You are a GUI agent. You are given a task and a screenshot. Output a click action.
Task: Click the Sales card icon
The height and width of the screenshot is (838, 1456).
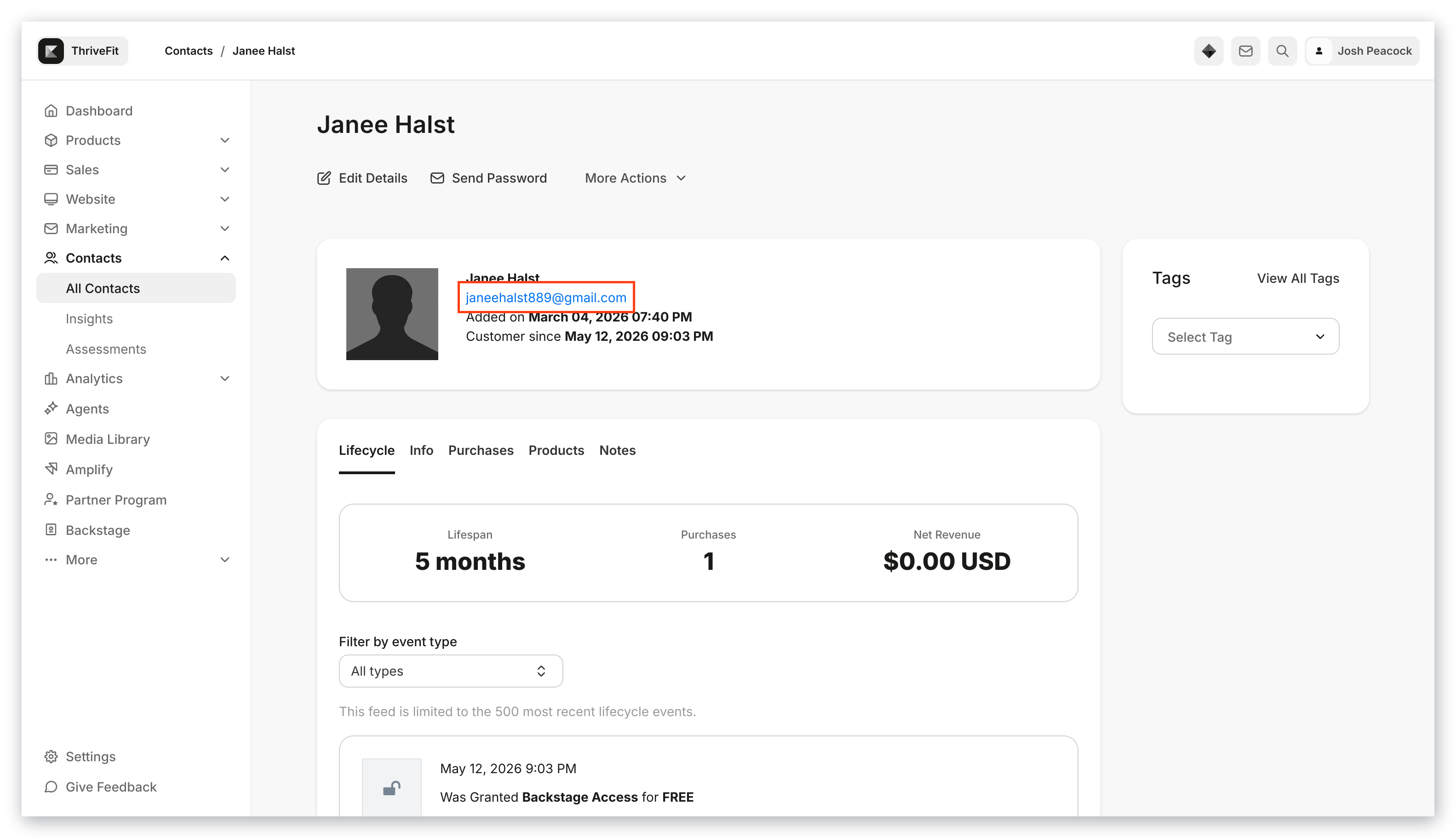point(51,169)
